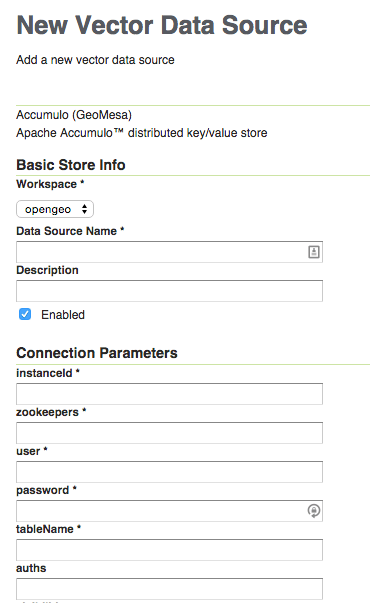This screenshot has height=603, width=370.
Task: Click the 'Apache Accumulo distributed key/value store' description
Action: [142, 133]
